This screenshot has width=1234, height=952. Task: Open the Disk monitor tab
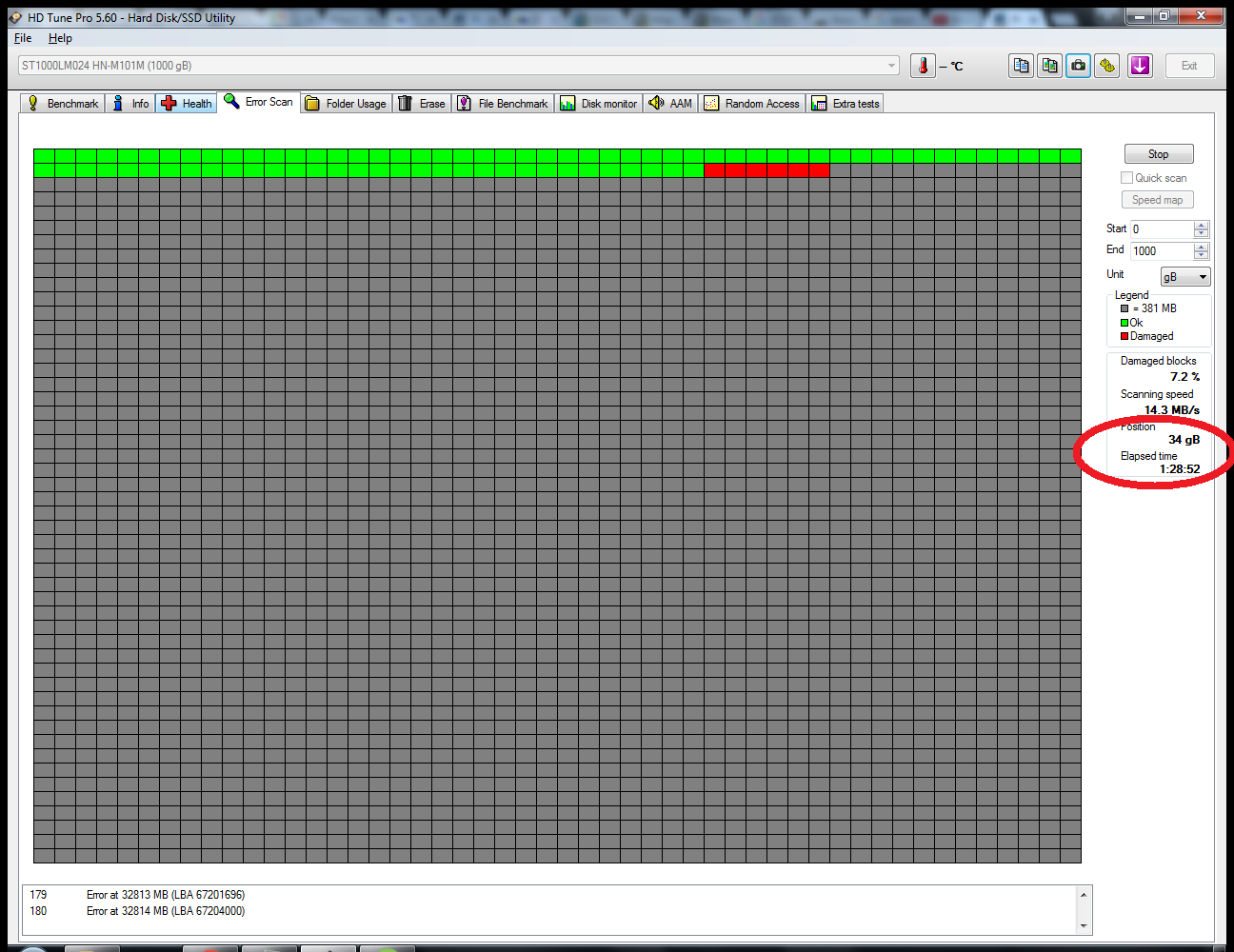599,104
